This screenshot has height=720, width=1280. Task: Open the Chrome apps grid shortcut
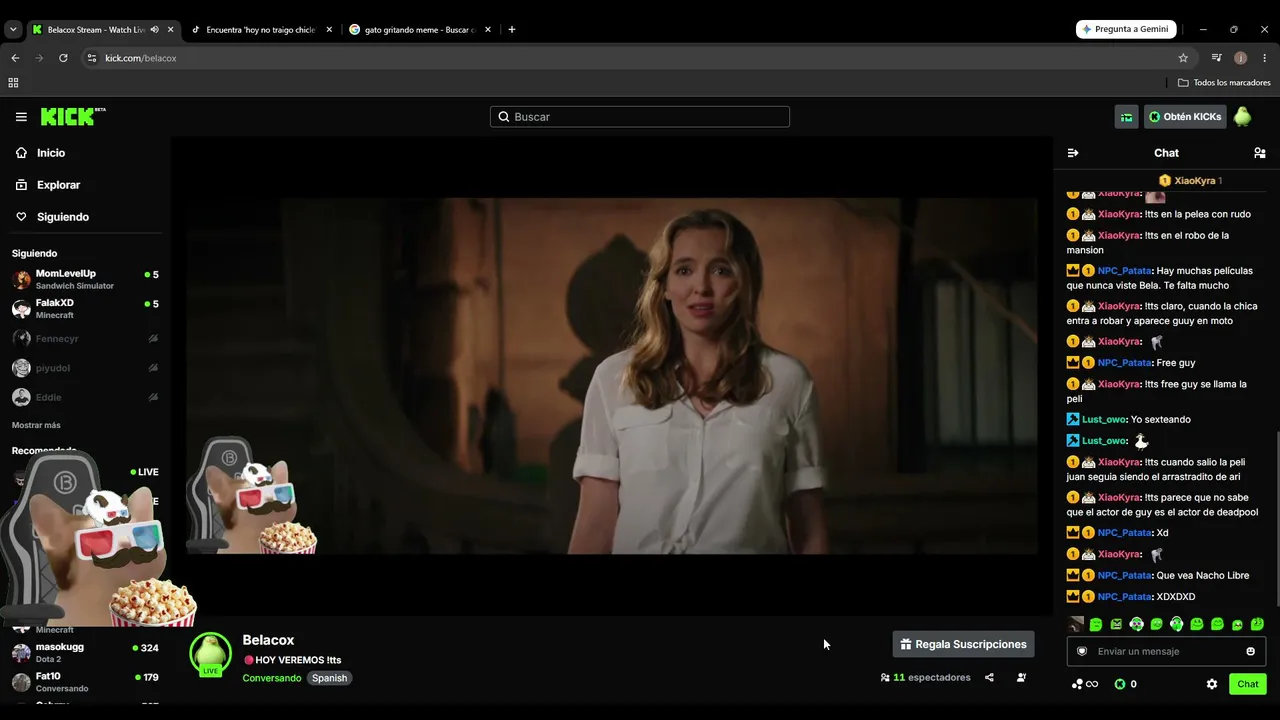pyautogui.click(x=13, y=83)
